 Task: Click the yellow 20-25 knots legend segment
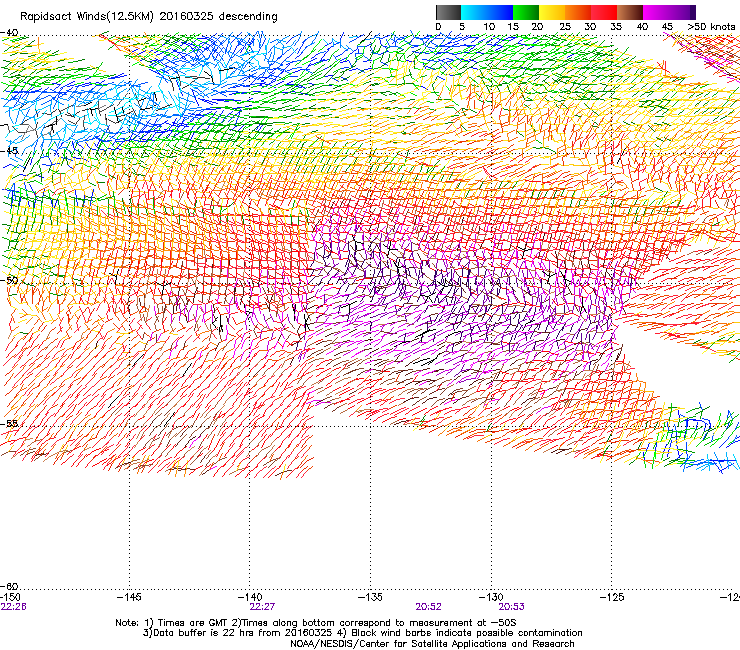[x=552, y=12]
